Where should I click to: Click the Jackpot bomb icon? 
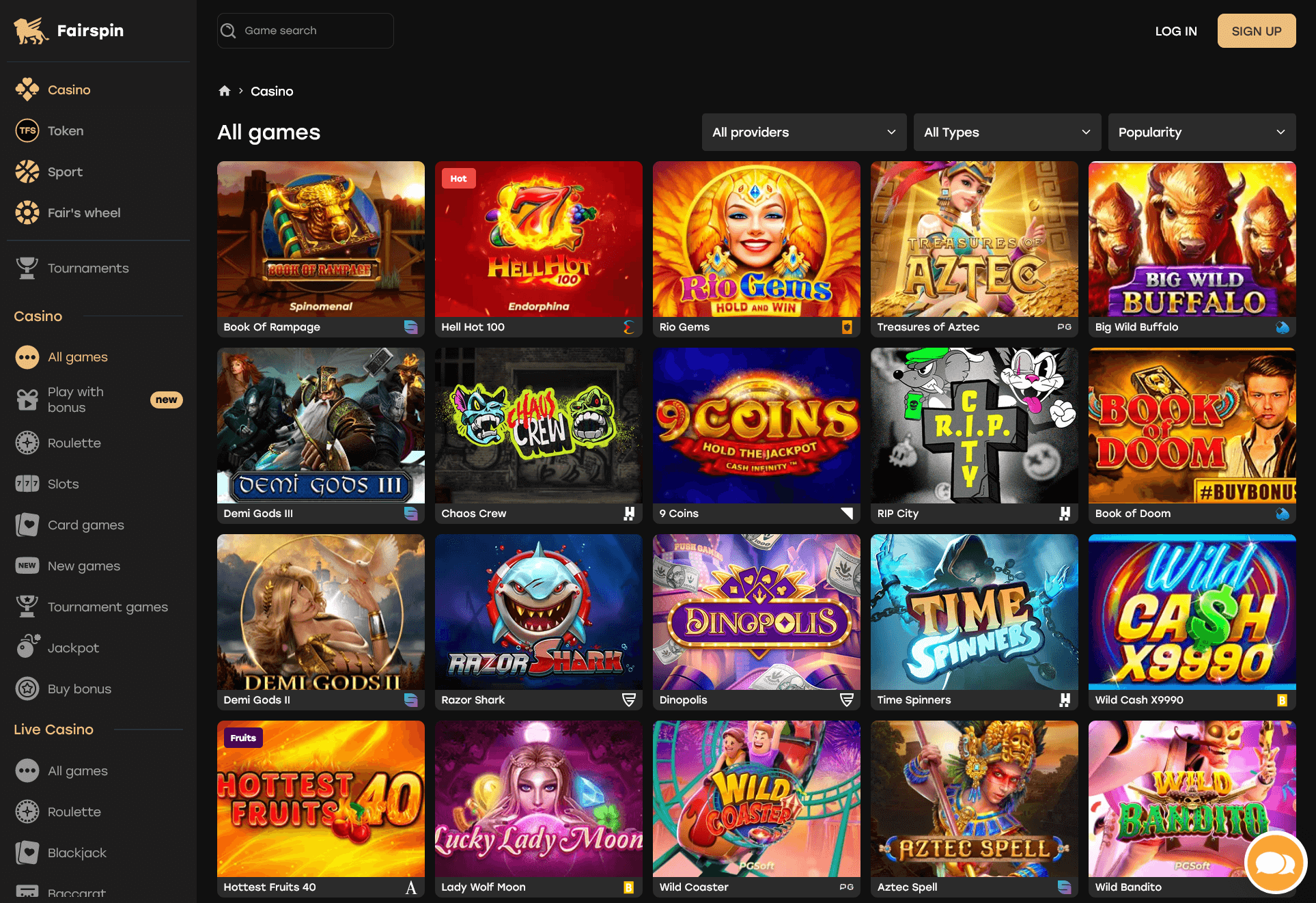[27, 647]
